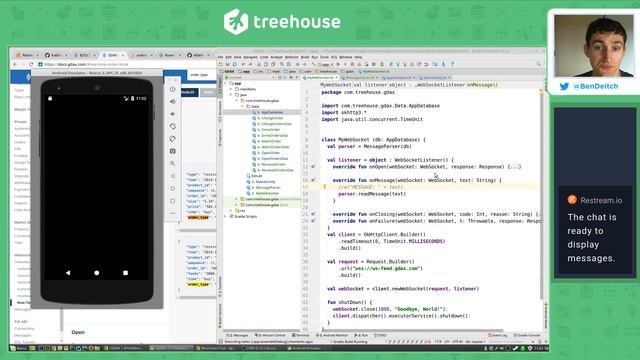Click the Help question mark toolbar icon
The width and height of the screenshot is (640, 360).
[452, 64]
